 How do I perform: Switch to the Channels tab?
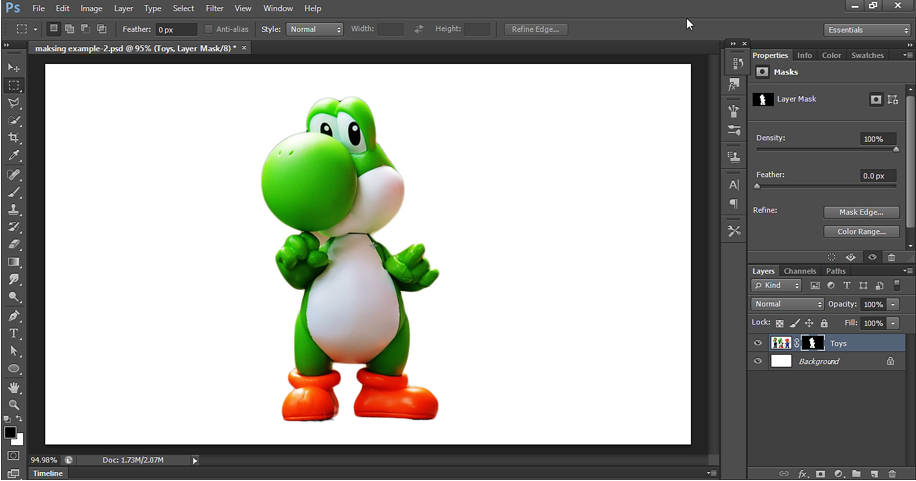800,271
